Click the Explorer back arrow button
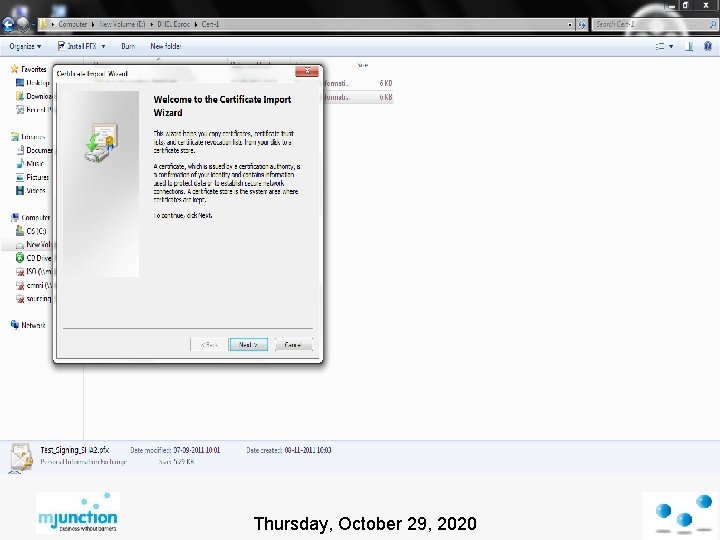The image size is (720, 540). click(8, 24)
